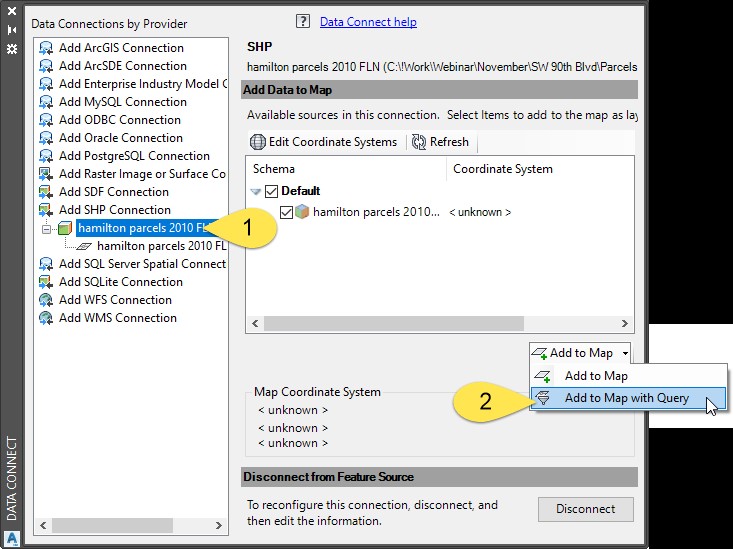Screen dimensions: 733x549
Task: Toggle auto-hide on the Data Connect palette
Action: click(x=12, y=30)
